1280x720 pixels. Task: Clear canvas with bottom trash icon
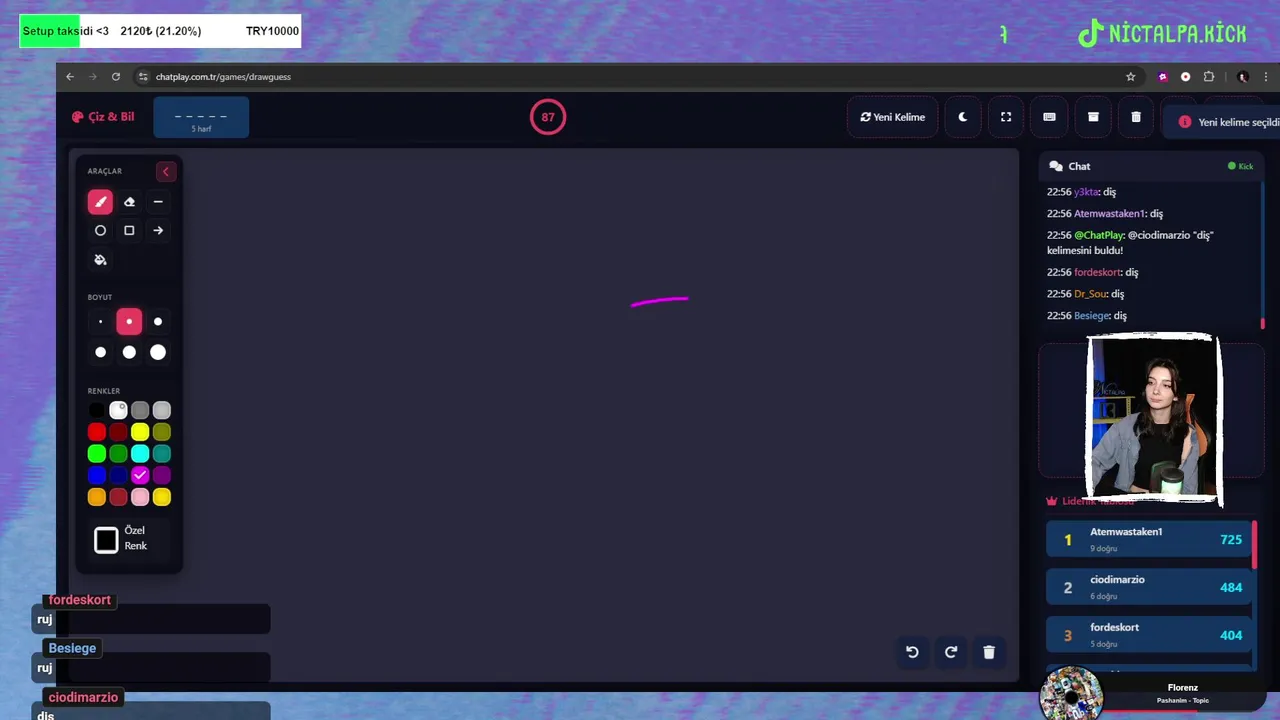pyautogui.click(x=989, y=652)
